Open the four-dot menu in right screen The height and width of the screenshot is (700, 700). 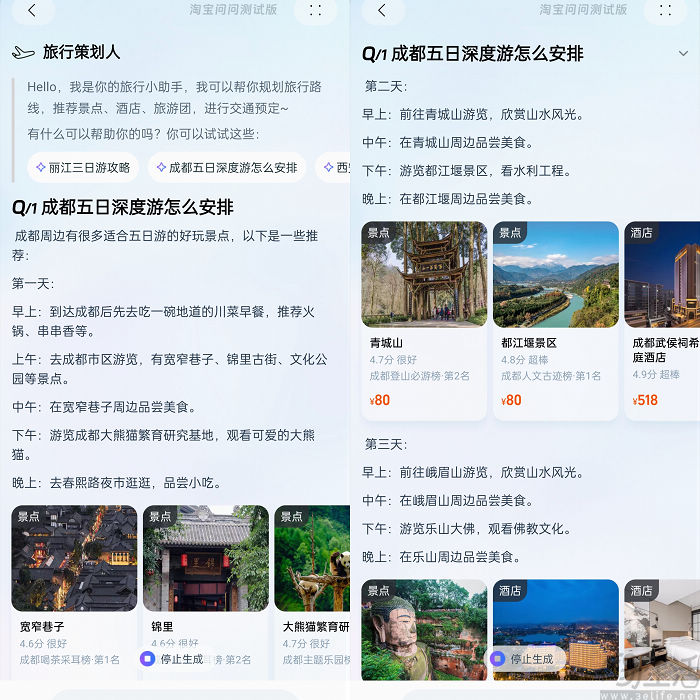click(666, 10)
